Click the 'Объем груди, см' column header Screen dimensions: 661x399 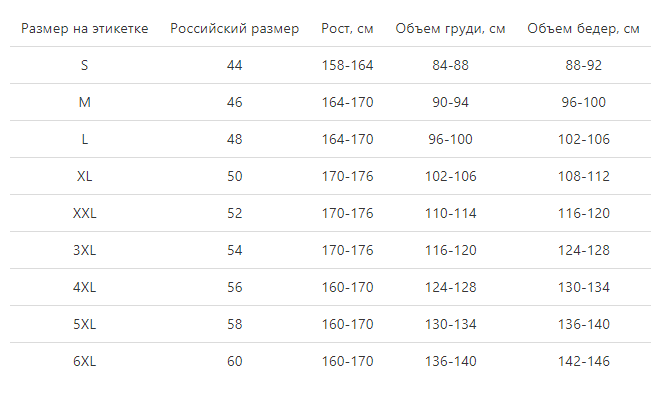(450, 29)
